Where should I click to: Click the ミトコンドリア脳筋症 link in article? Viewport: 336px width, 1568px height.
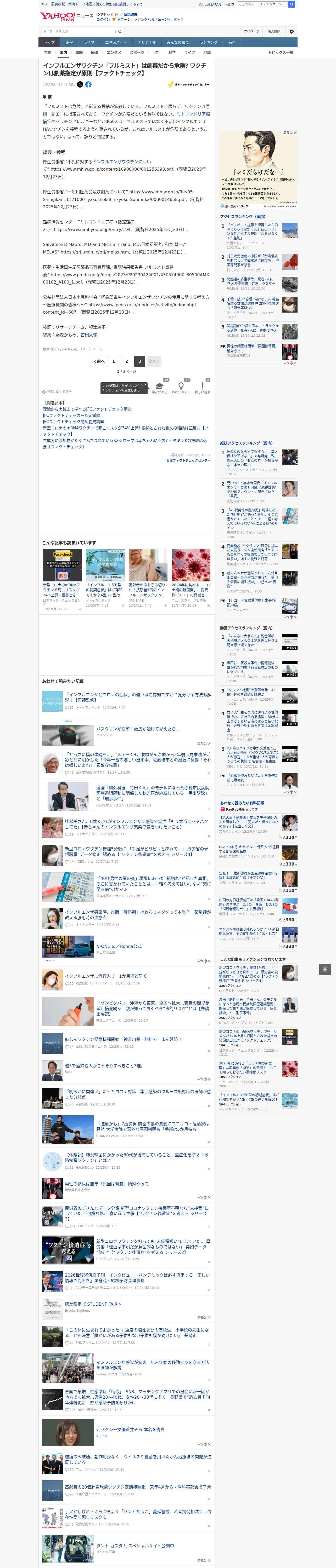pos(126,118)
